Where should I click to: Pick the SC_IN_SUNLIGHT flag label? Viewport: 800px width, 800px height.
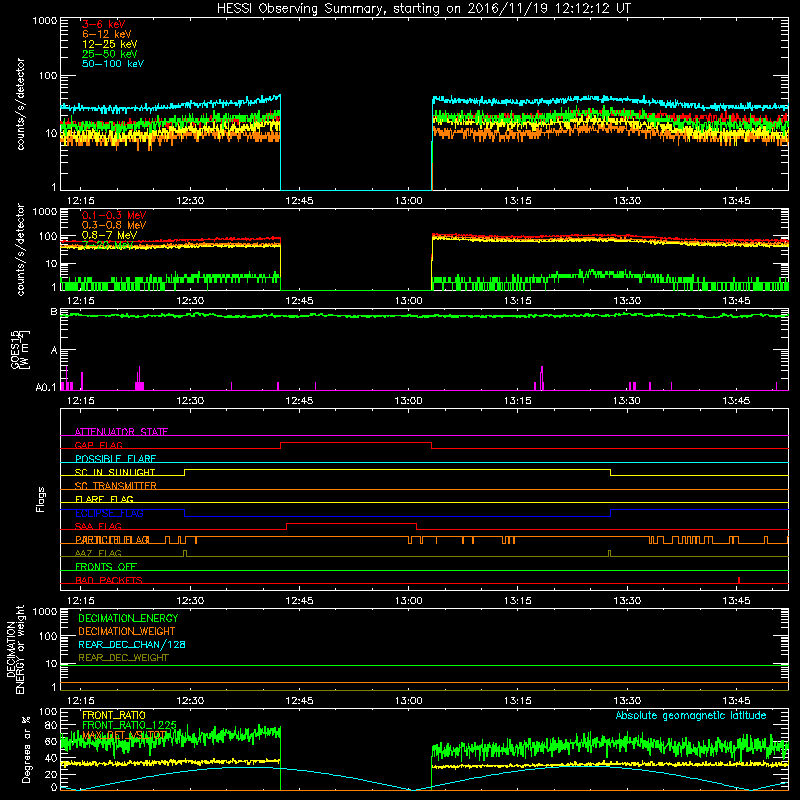point(115,472)
